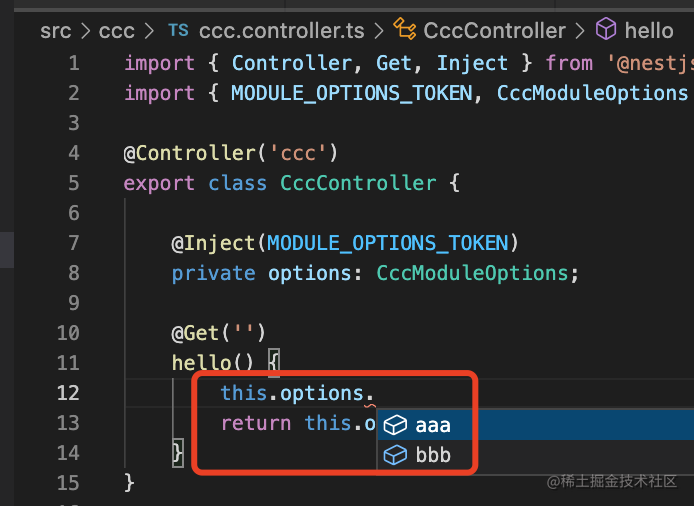Click the property icon beside bbb suggestion
This screenshot has height=506, width=694.
[x=396, y=456]
